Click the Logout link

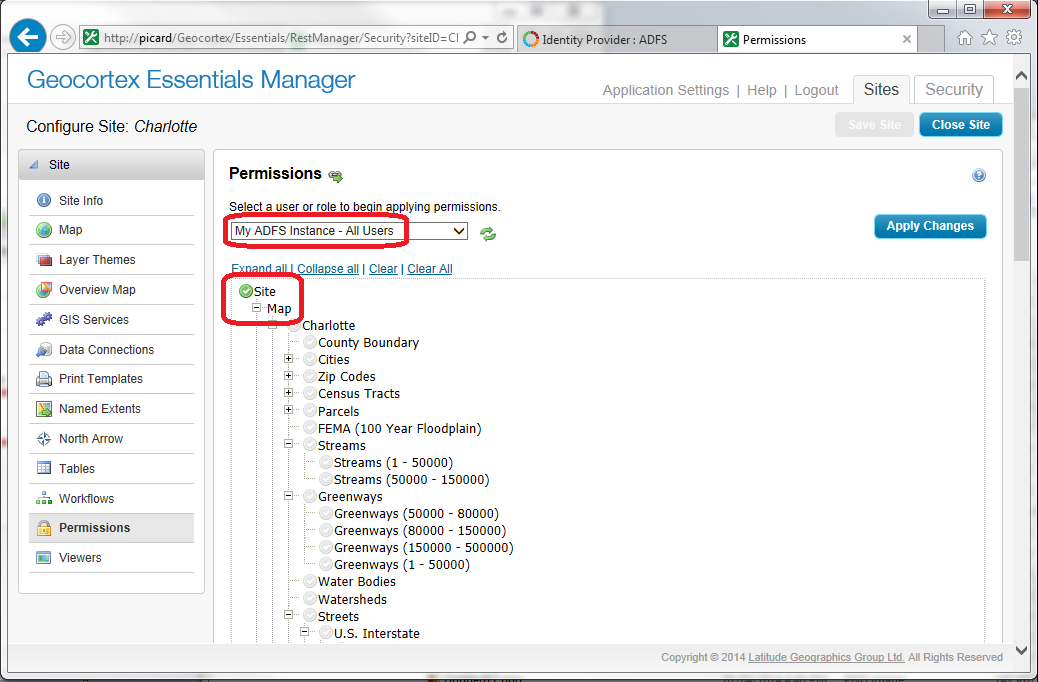pos(816,90)
